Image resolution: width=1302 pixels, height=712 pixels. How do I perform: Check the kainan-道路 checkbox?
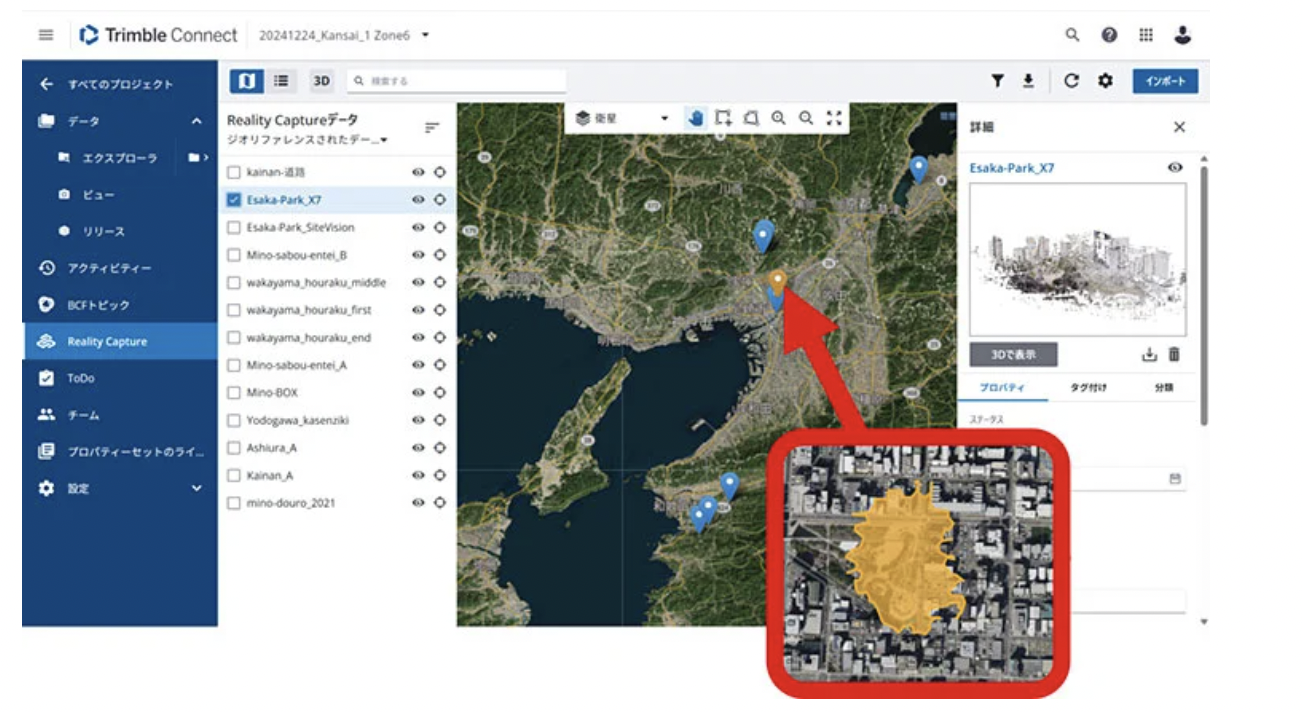[234, 172]
